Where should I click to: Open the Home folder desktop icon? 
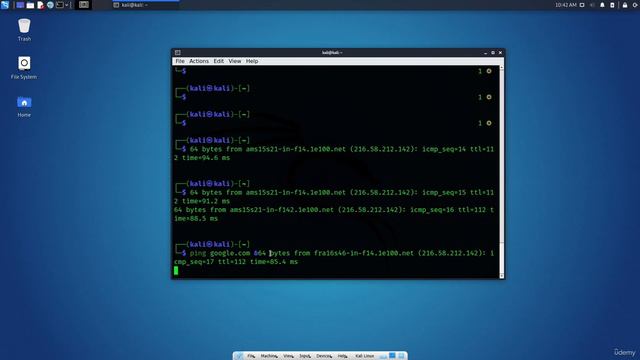(x=24, y=107)
